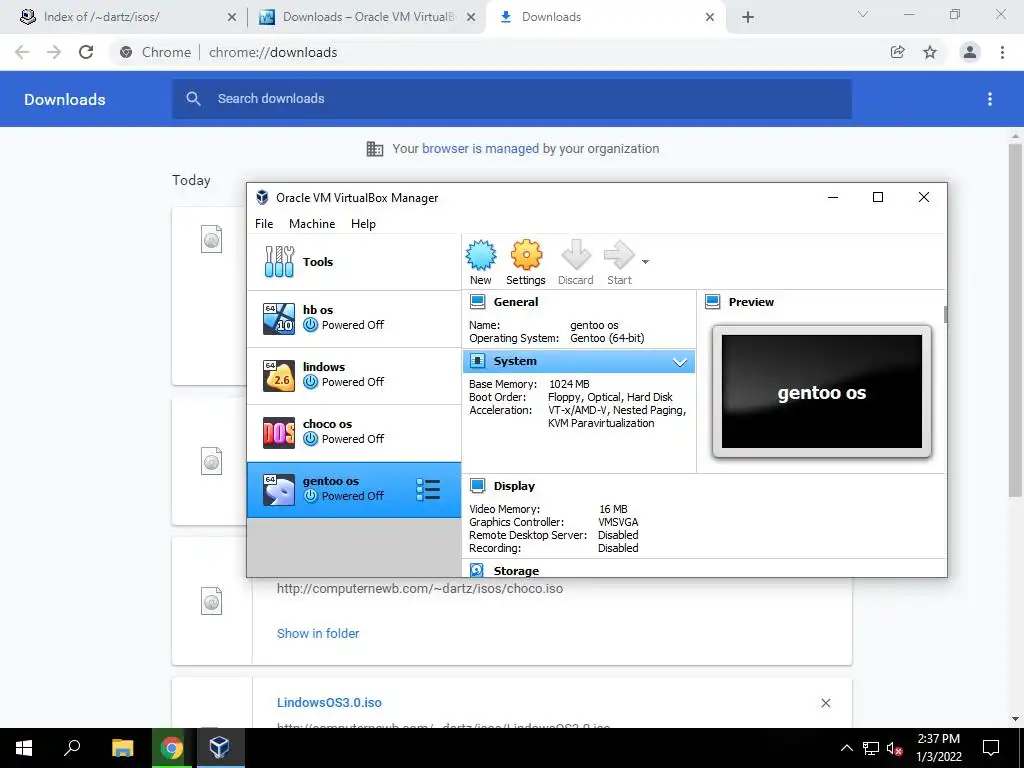Click Chrome's forward arrow
1024x768 pixels.
coord(54,52)
